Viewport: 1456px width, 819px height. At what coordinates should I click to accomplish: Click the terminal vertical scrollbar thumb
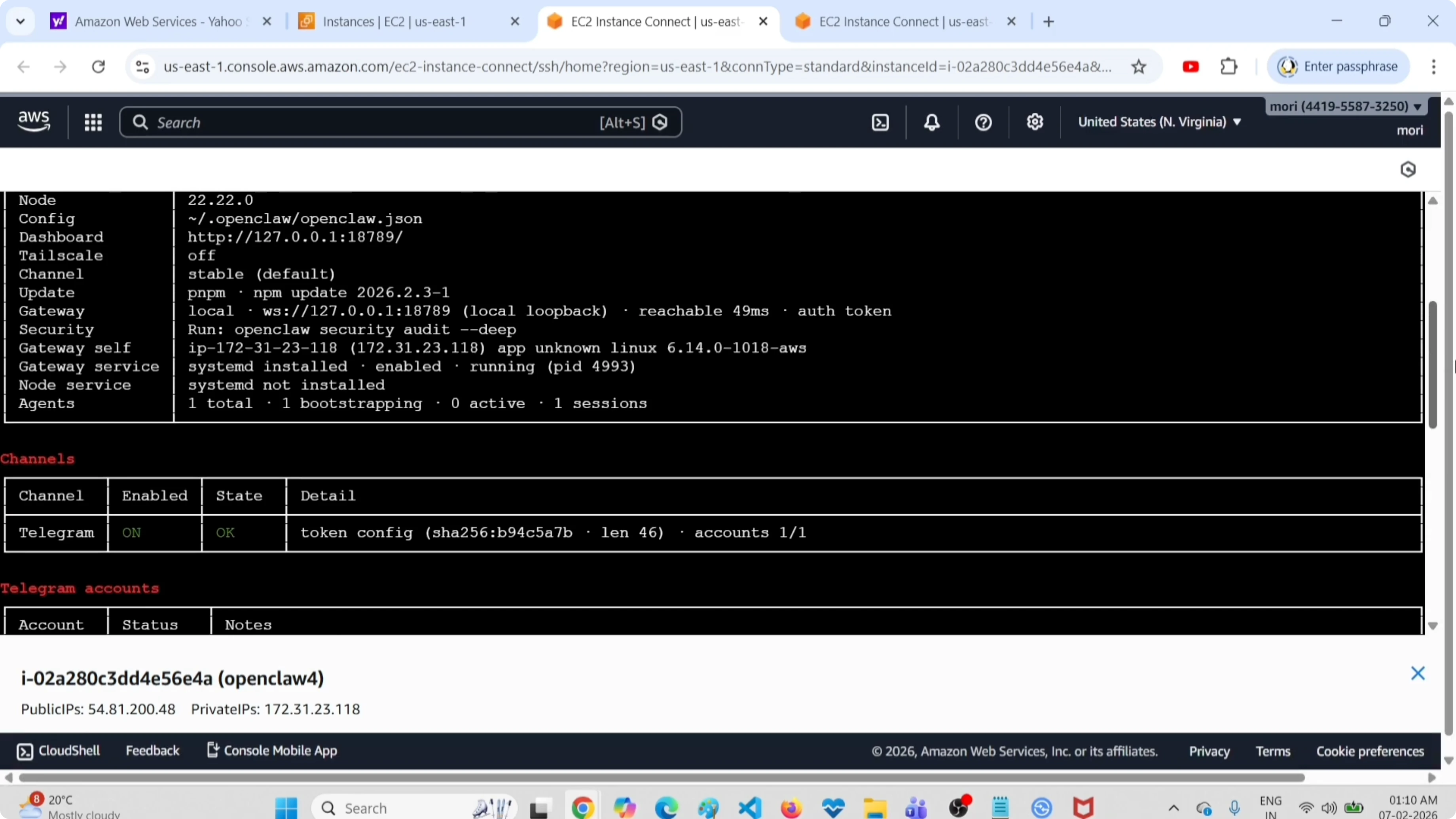pyautogui.click(x=1432, y=364)
